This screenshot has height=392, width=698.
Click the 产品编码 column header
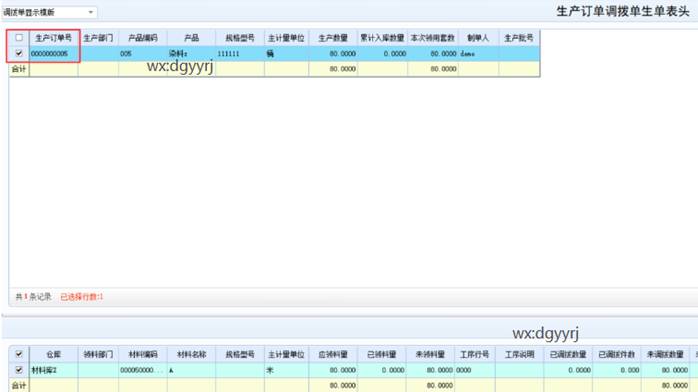click(143, 38)
